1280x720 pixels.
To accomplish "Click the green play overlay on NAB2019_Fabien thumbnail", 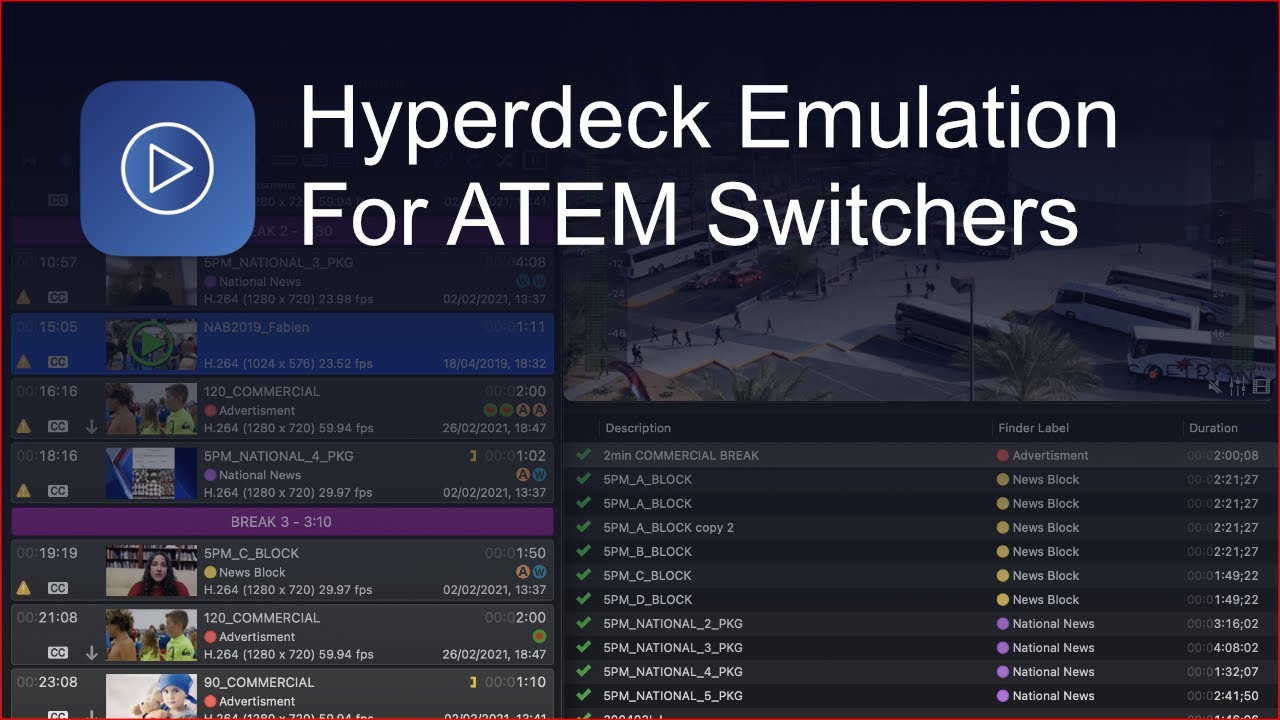I will tap(151, 344).
